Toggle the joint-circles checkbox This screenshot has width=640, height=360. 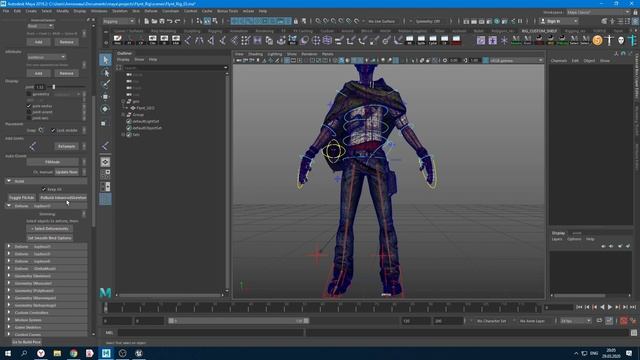(x=29, y=106)
